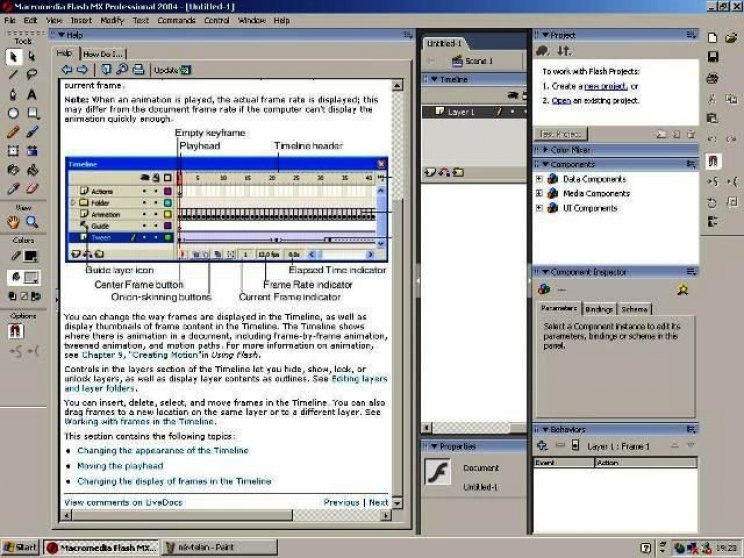Switch to Paint in taskbar
744x558 pixels.
coord(220,548)
